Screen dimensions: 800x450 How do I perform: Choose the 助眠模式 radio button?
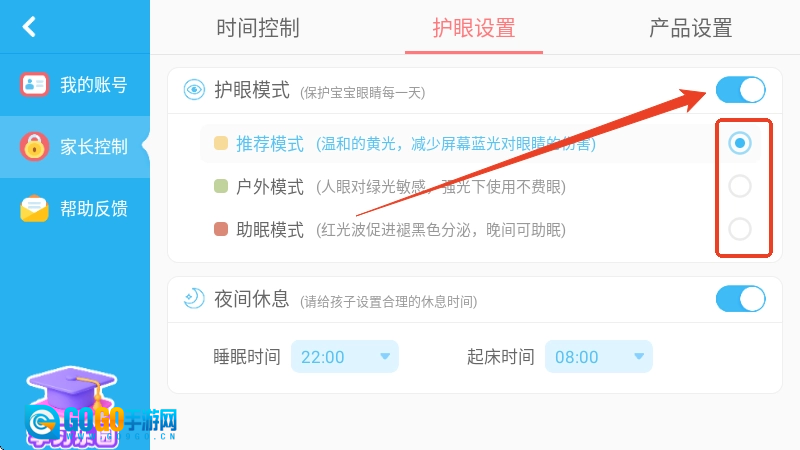(x=740, y=229)
